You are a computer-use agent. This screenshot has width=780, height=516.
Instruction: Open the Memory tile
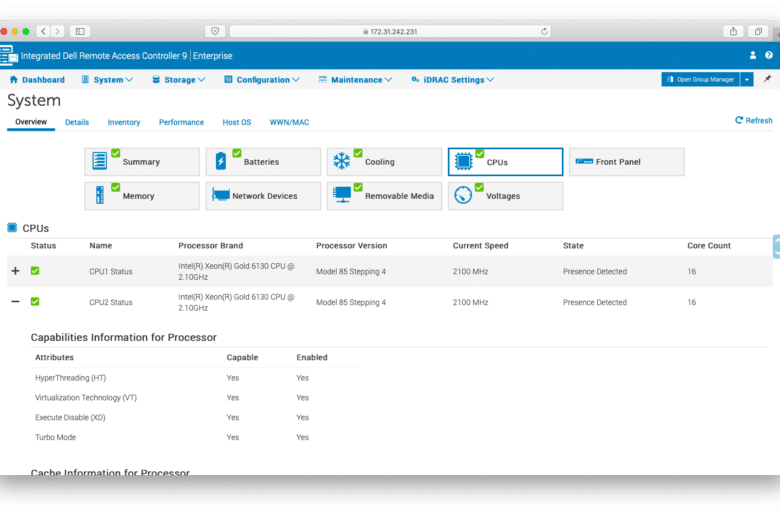[x=142, y=196]
